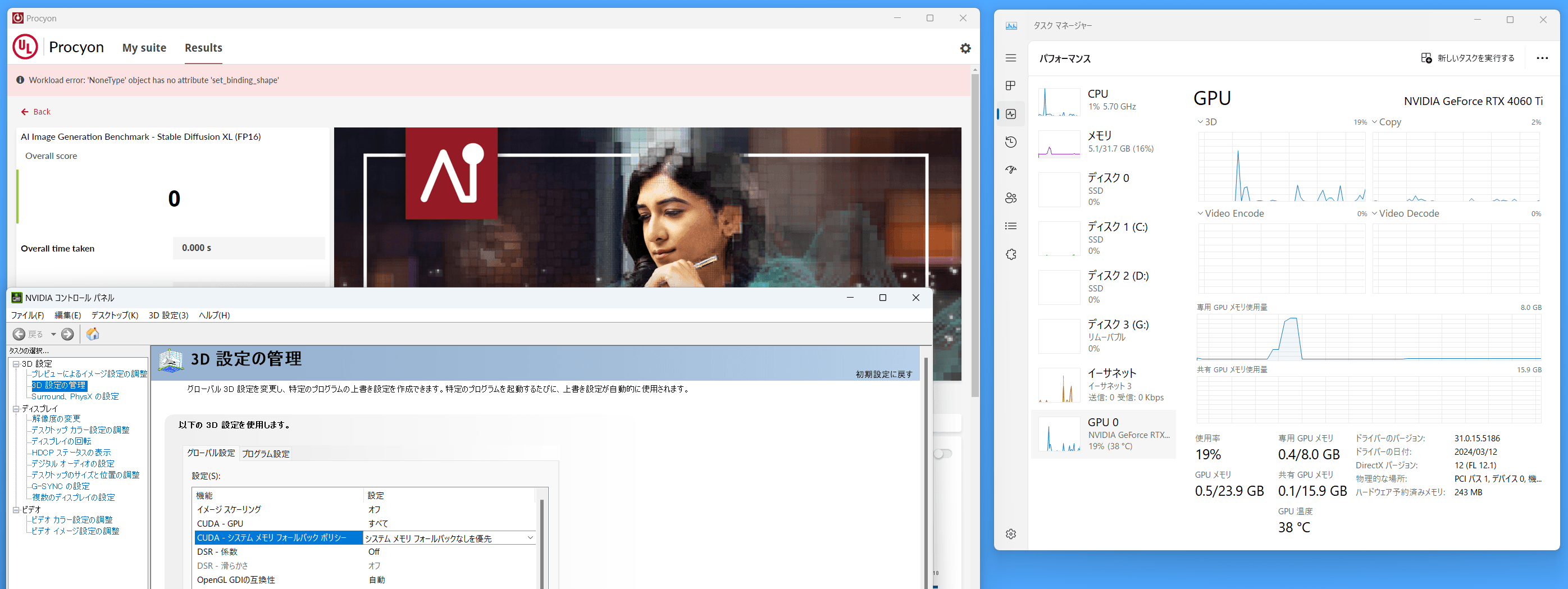Select the DSR - 係数 row
This screenshot has height=589, width=1568.
pos(365,552)
